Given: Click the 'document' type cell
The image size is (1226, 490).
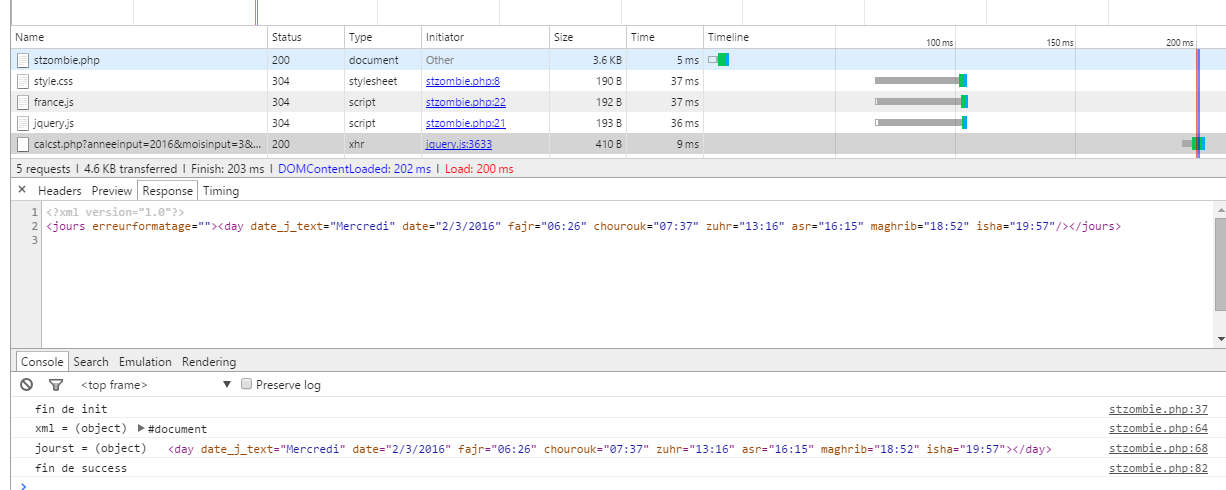Looking at the screenshot, I should pos(373,60).
